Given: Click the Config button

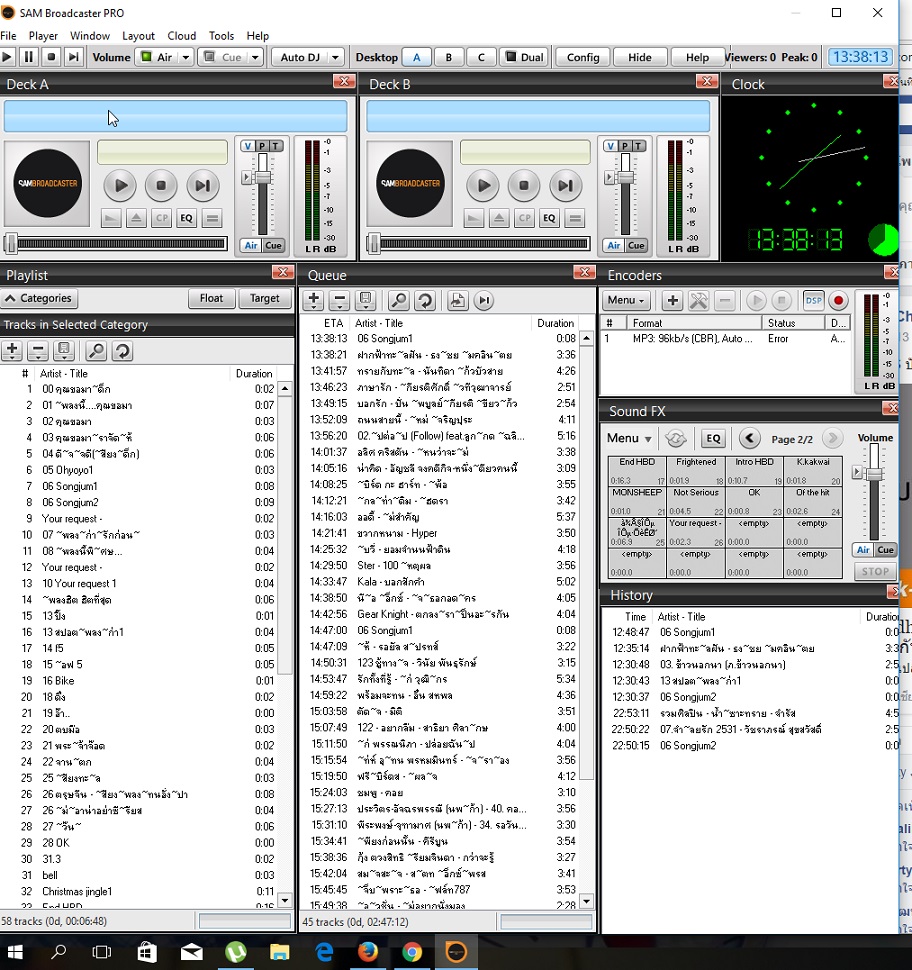Looking at the screenshot, I should (x=583, y=58).
